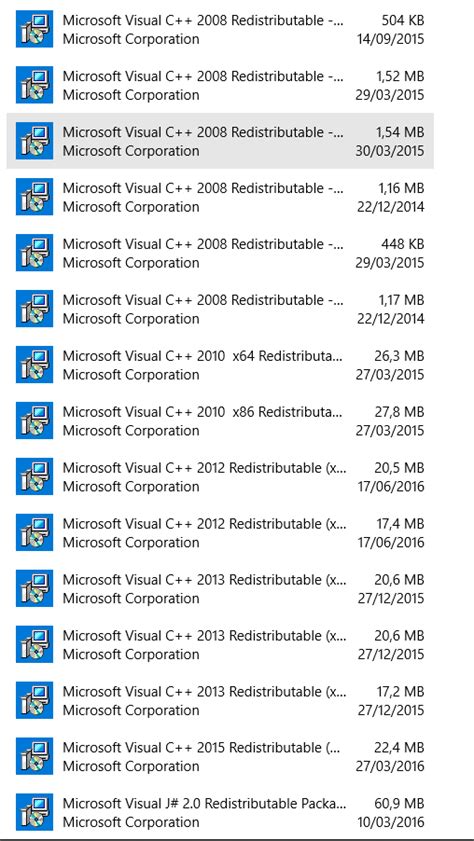This screenshot has width=474, height=841.
Task: Click the installer icon of the 504 KB entry
Action: coord(34,29)
